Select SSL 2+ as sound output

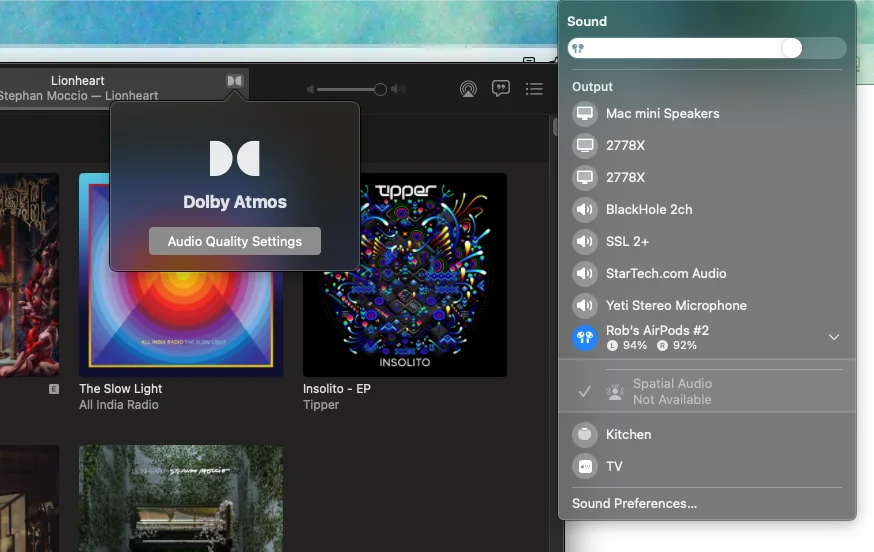pos(707,241)
